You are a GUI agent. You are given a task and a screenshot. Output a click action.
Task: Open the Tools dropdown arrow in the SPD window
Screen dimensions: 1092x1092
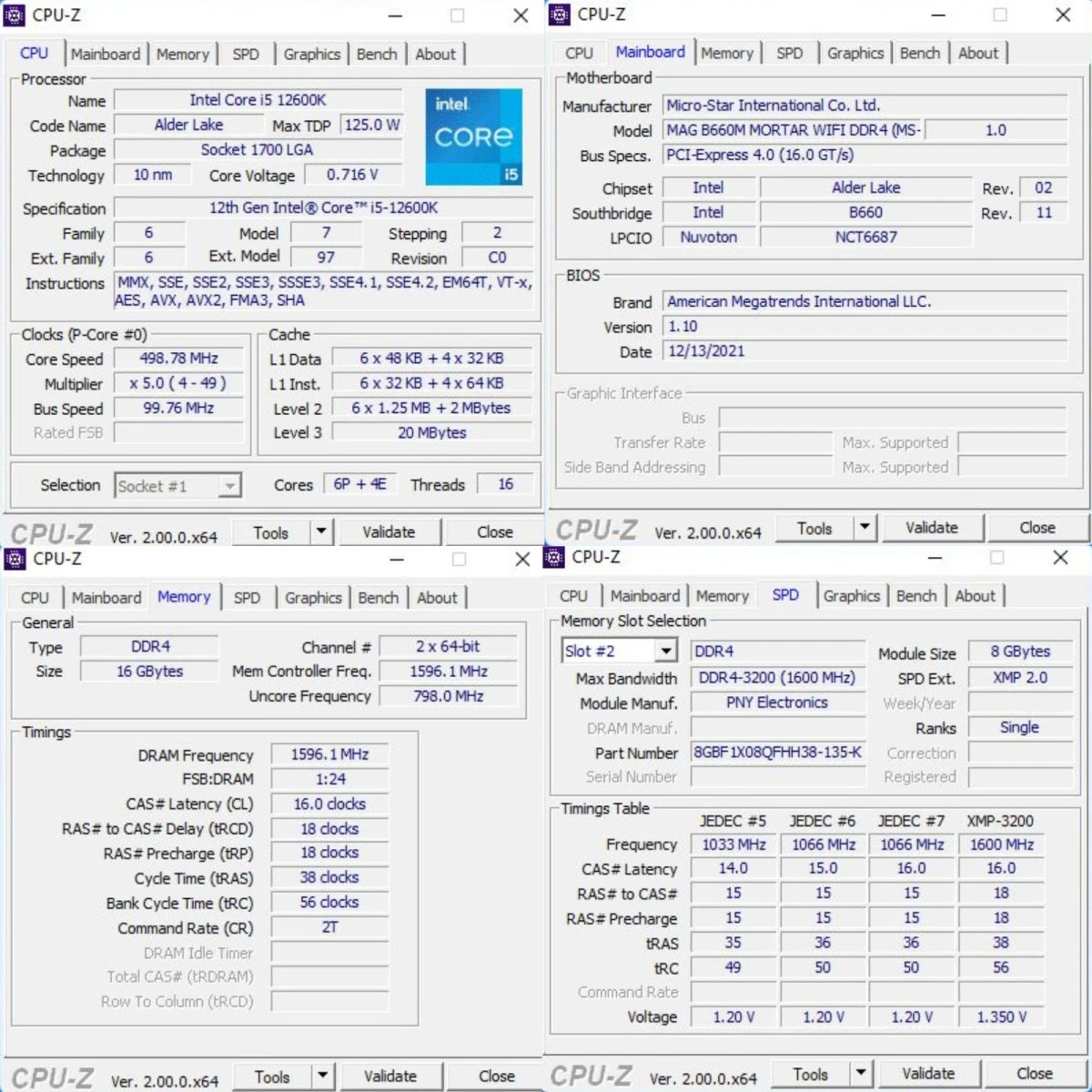pos(860,1074)
